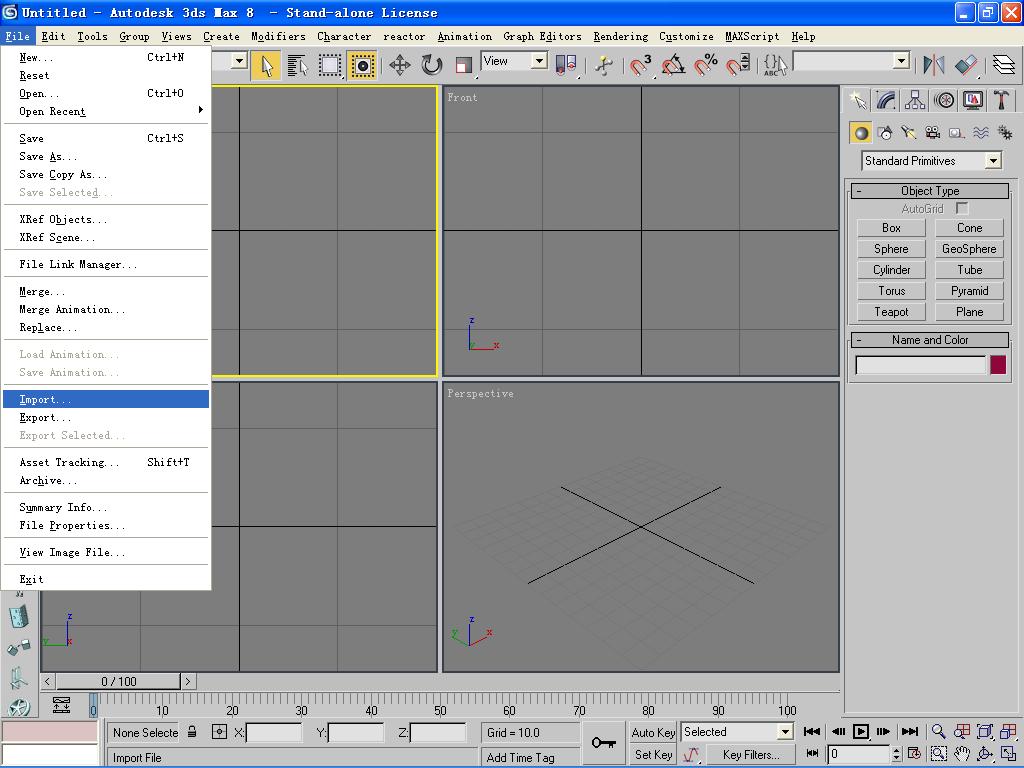Screen dimensions: 1024x768
Task: Click the Use Pivot Point Center icon
Action: 566,65
